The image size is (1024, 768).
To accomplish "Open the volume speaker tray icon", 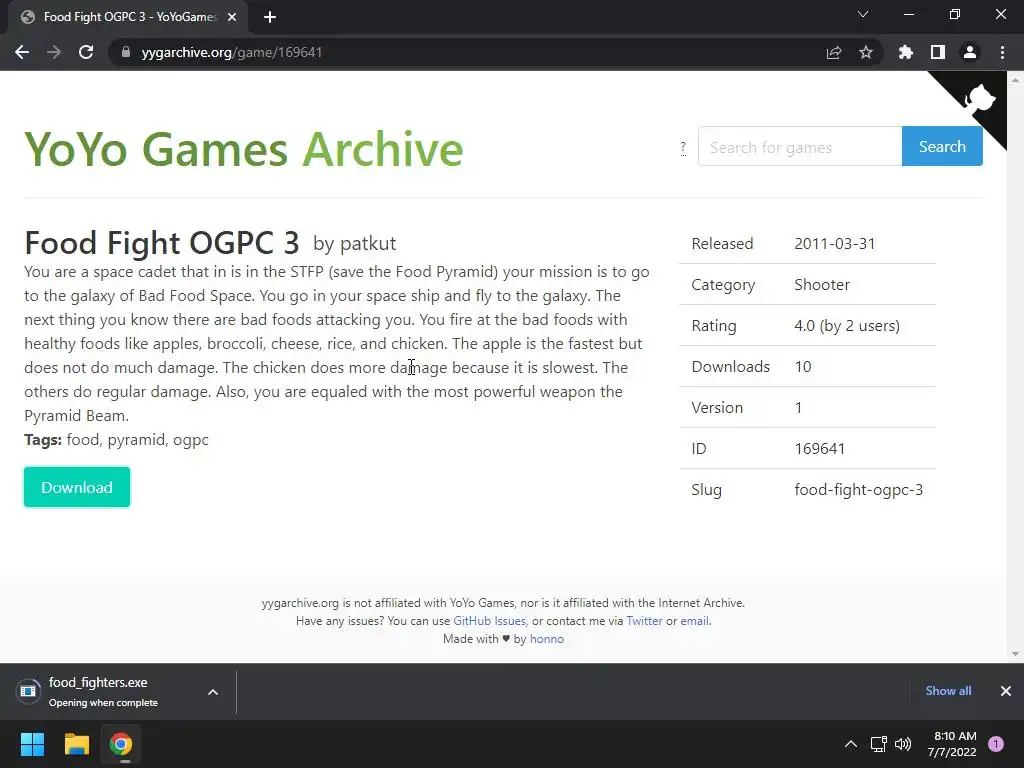I will coord(903,744).
